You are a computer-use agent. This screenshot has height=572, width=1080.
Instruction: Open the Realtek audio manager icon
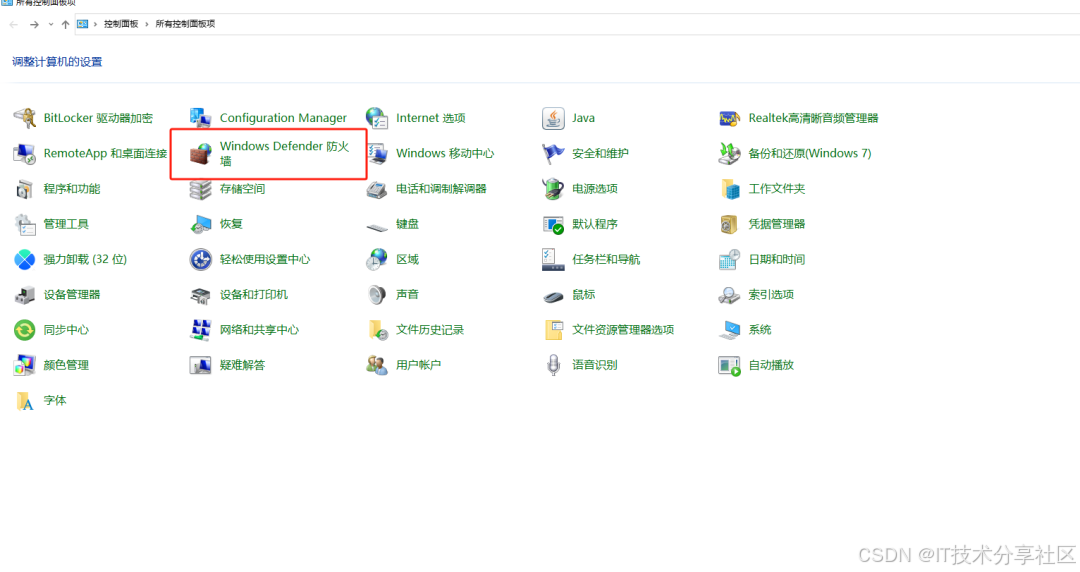pyautogui.click(x=729, y=118)
